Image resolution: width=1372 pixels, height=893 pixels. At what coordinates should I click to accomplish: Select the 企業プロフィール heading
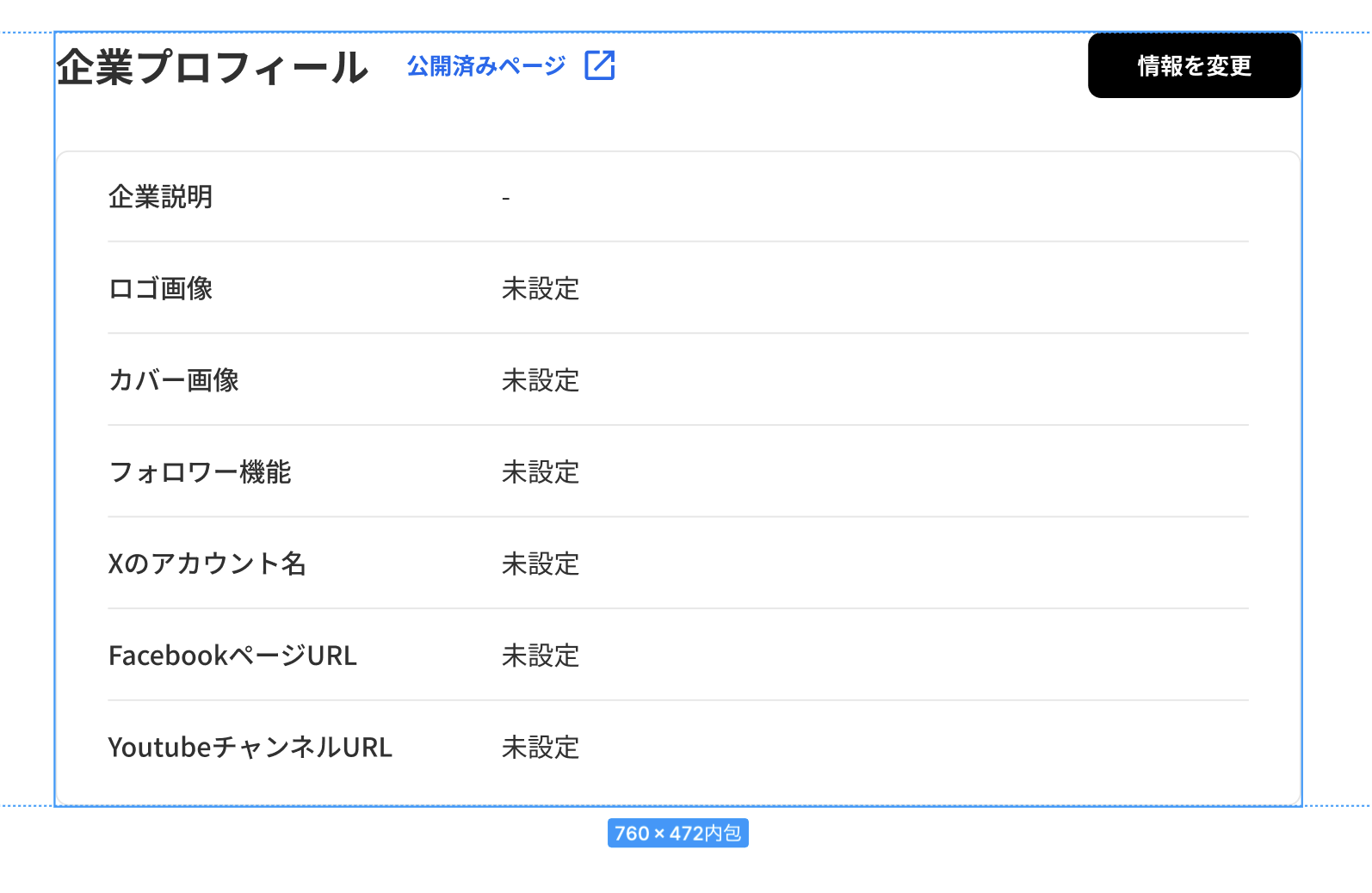213,67
